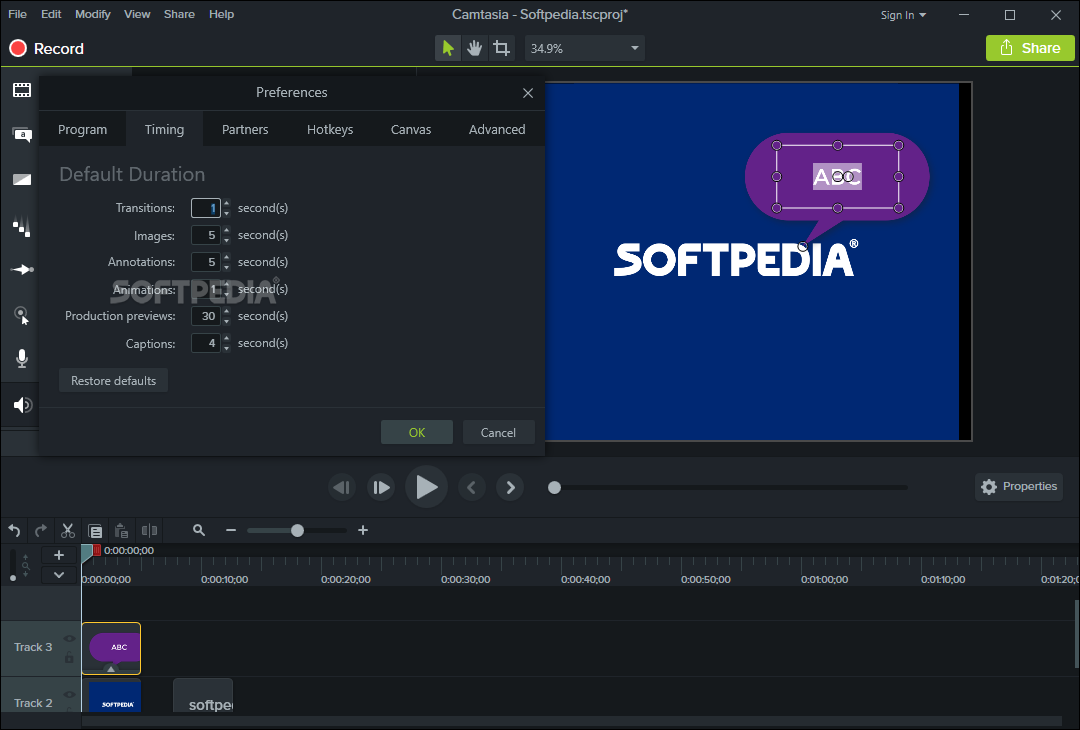Open the Voice Narration microphone panel
Viewport: 1080px width, 730px height.
coord(22,359)
